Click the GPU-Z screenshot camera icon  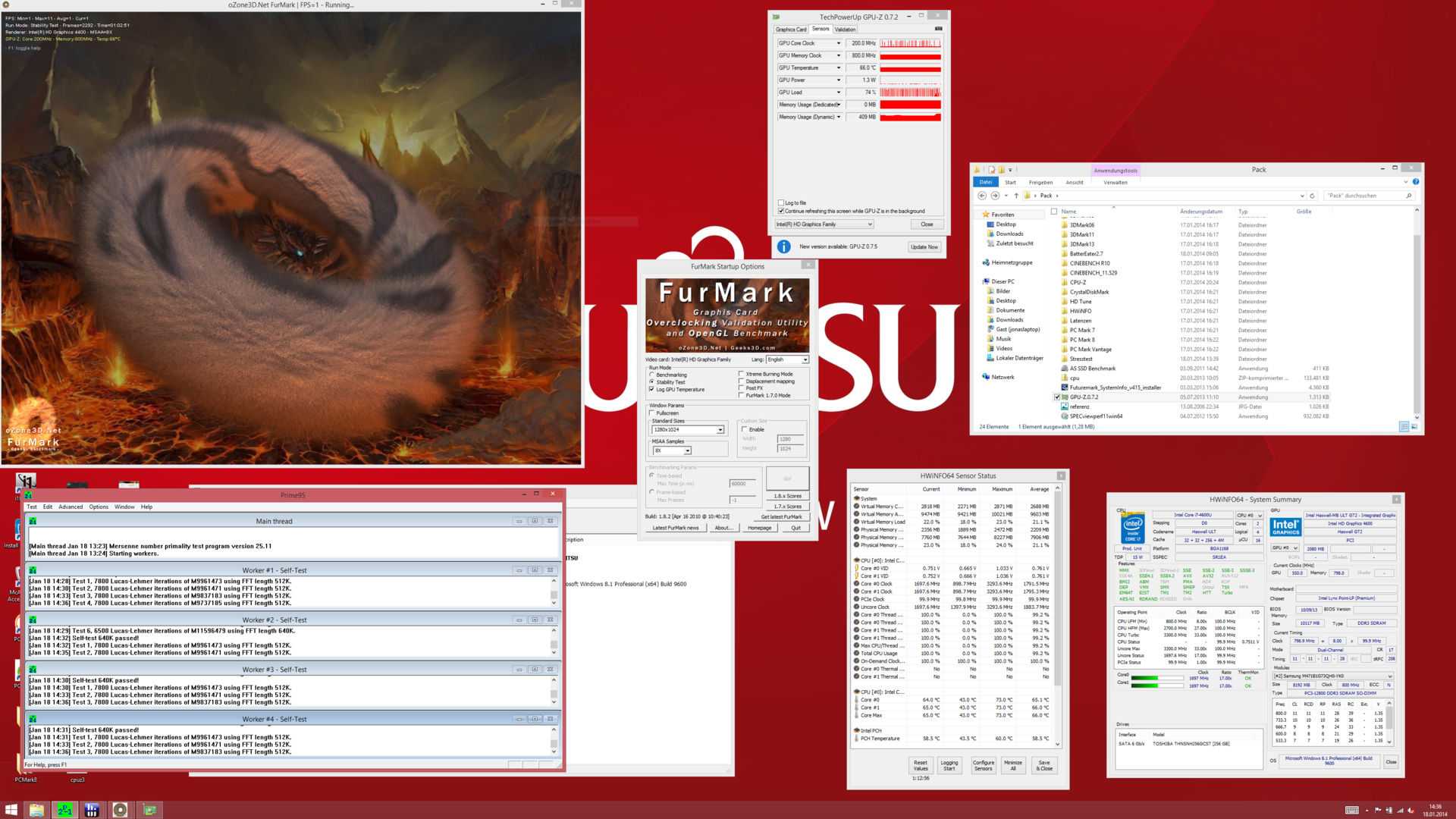[x=938, y=29]
